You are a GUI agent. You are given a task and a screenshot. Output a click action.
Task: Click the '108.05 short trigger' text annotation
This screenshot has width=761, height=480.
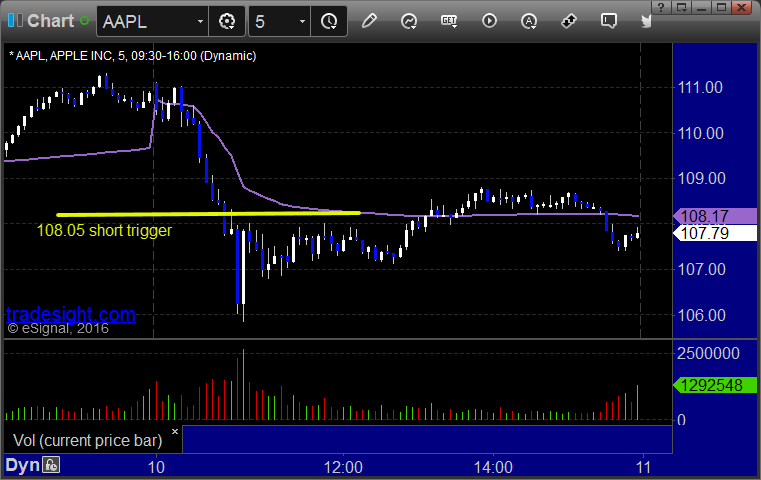pos(104,230)
